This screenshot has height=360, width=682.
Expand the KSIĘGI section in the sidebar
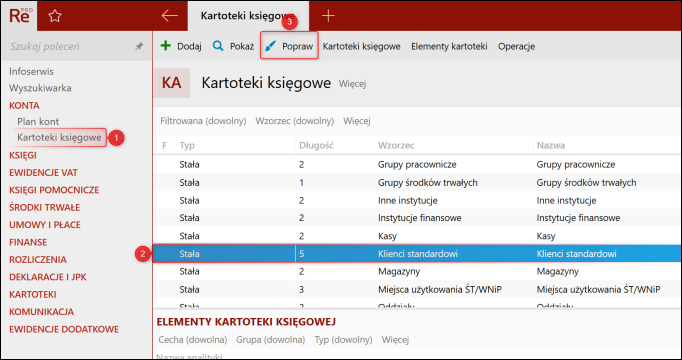[23, 155]
